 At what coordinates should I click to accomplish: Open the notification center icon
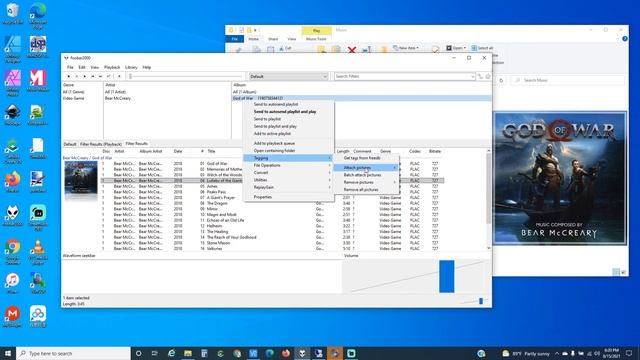[x=629, y=353]
